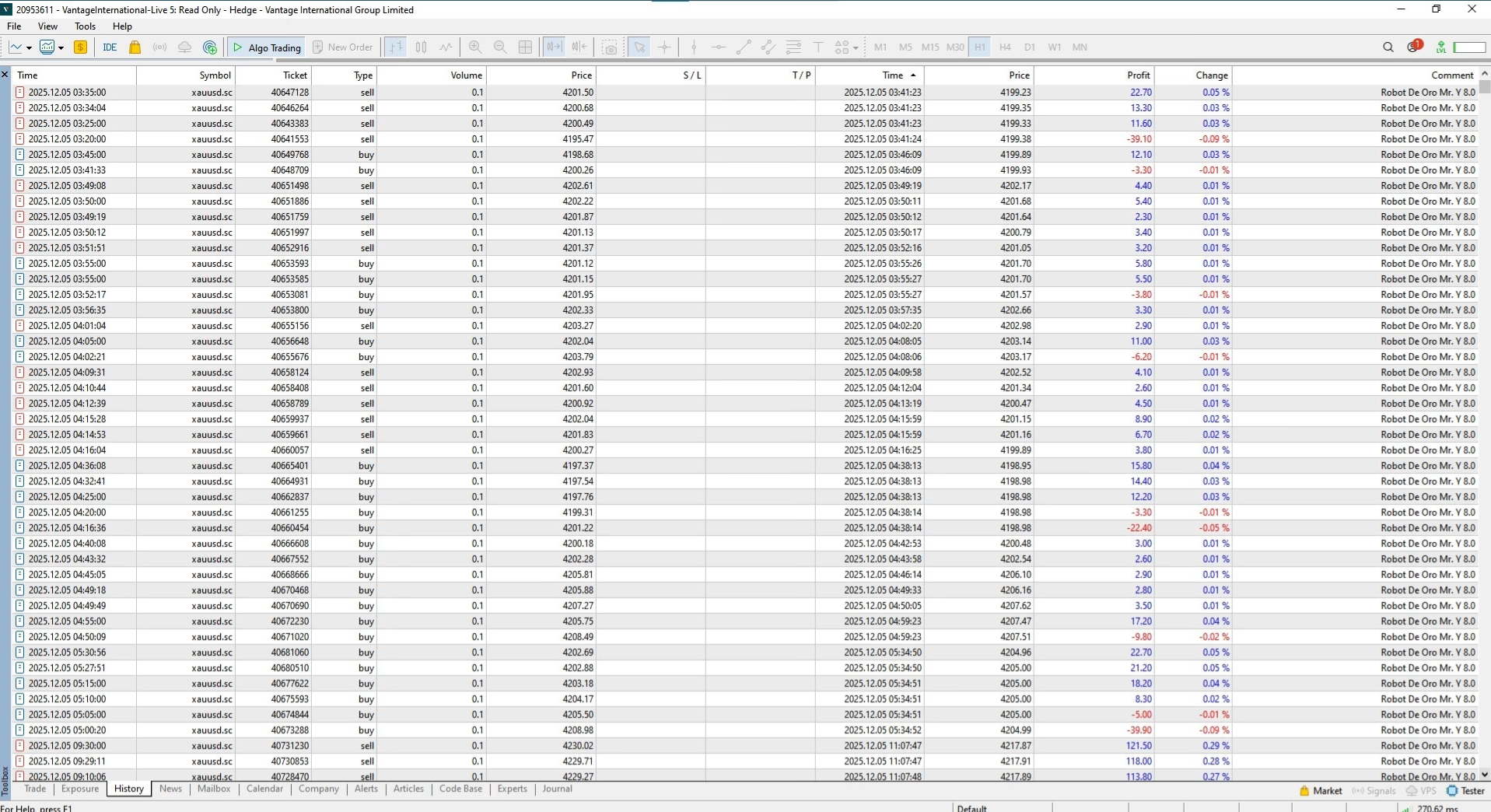Draw a vertical line object
This screenshot has height=812, width=1491.
point(694,47)
